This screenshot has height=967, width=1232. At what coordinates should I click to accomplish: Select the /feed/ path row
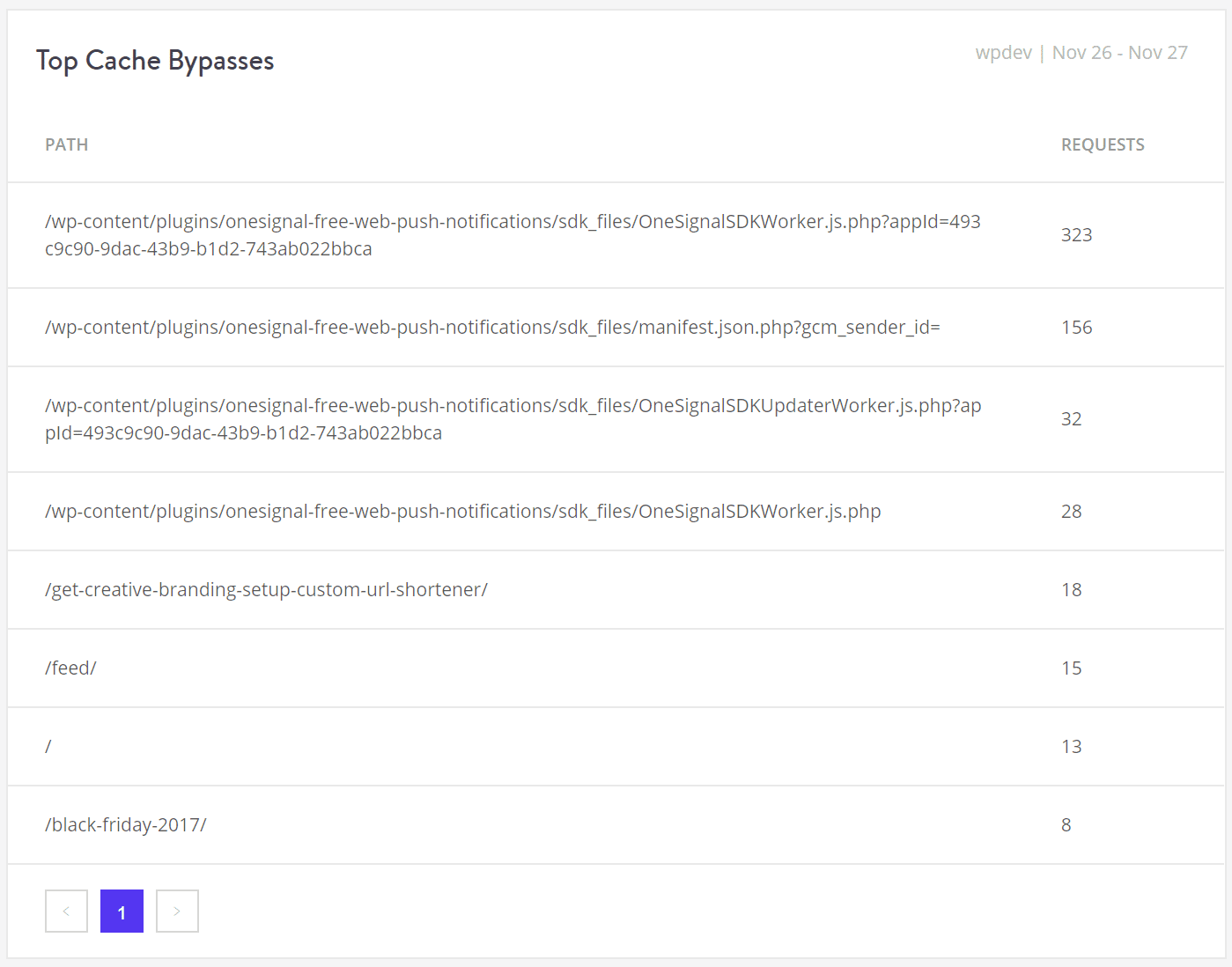tap(70, 668)
